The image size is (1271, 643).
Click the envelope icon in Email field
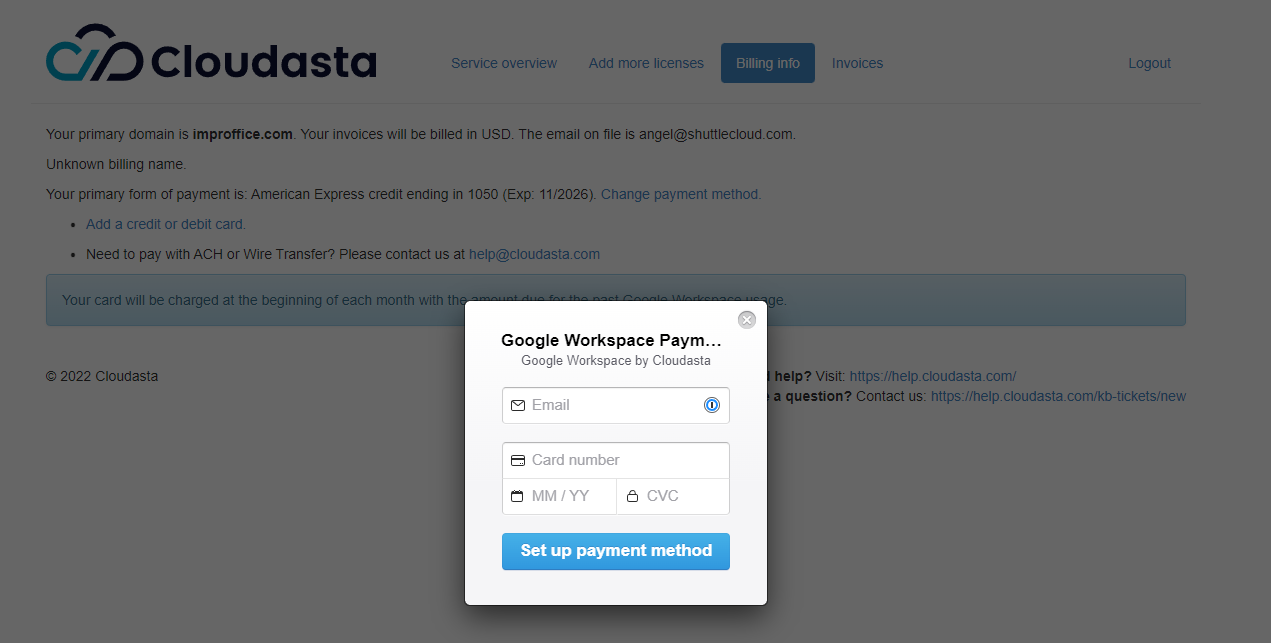click(x=518, y=405)
